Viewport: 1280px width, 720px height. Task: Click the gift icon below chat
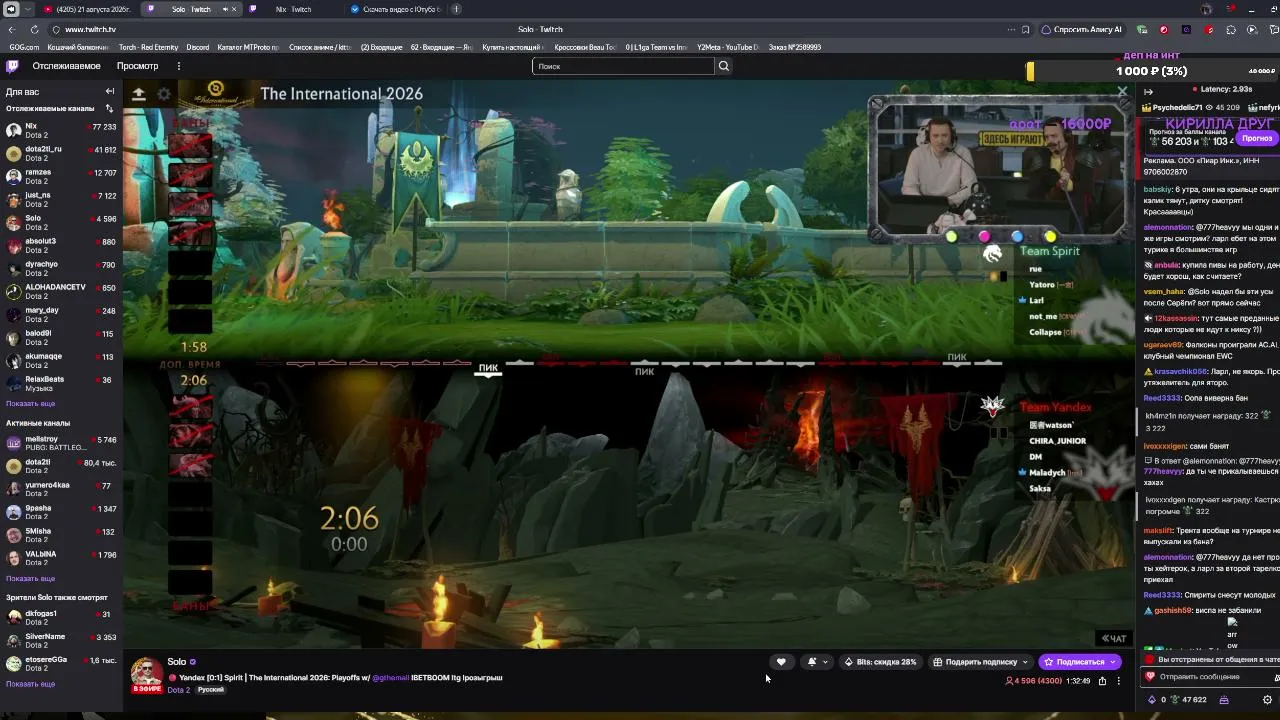pyautogui.click(x=1223, y=700)
